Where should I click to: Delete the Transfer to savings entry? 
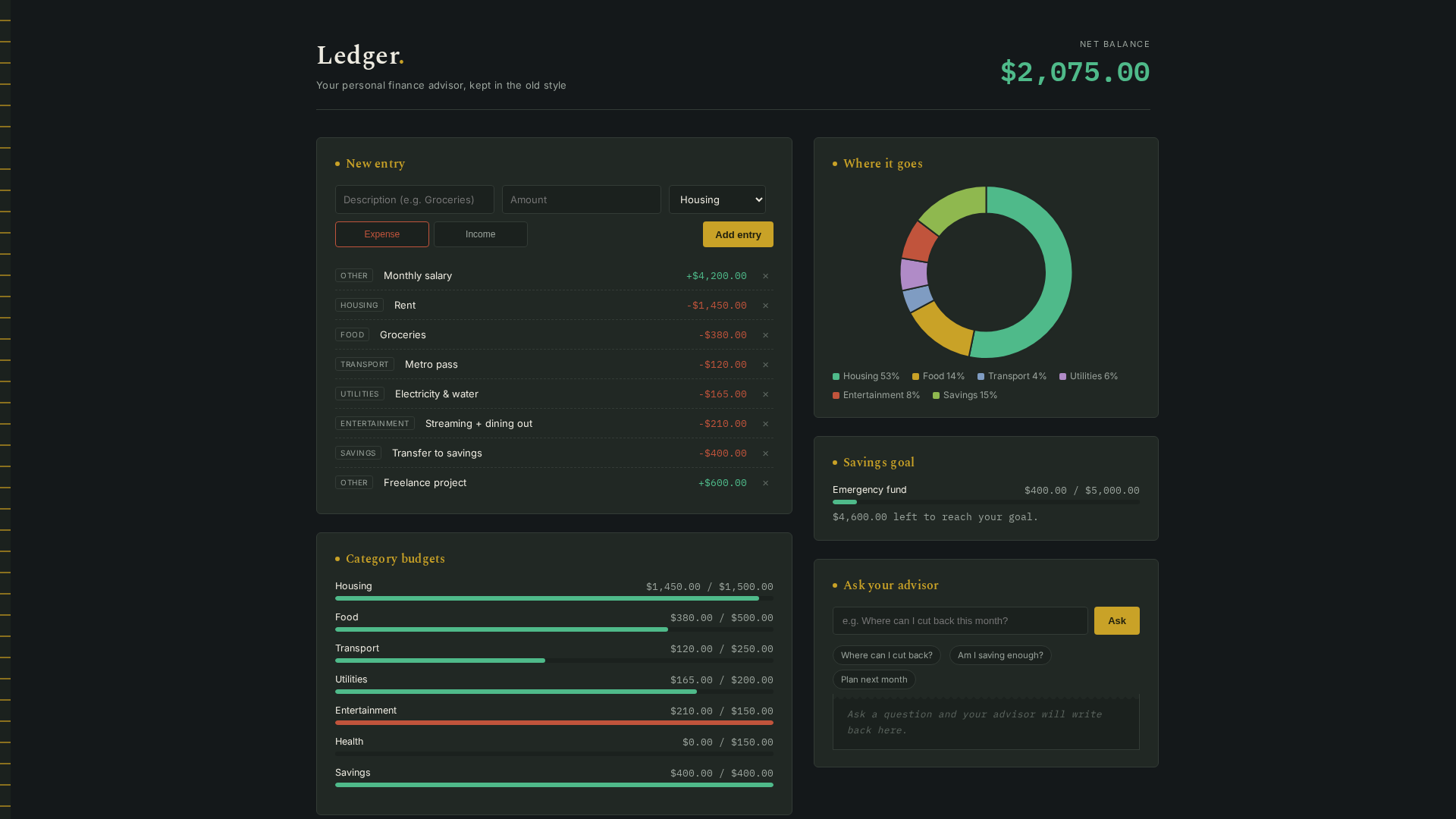tap(765, 453)
